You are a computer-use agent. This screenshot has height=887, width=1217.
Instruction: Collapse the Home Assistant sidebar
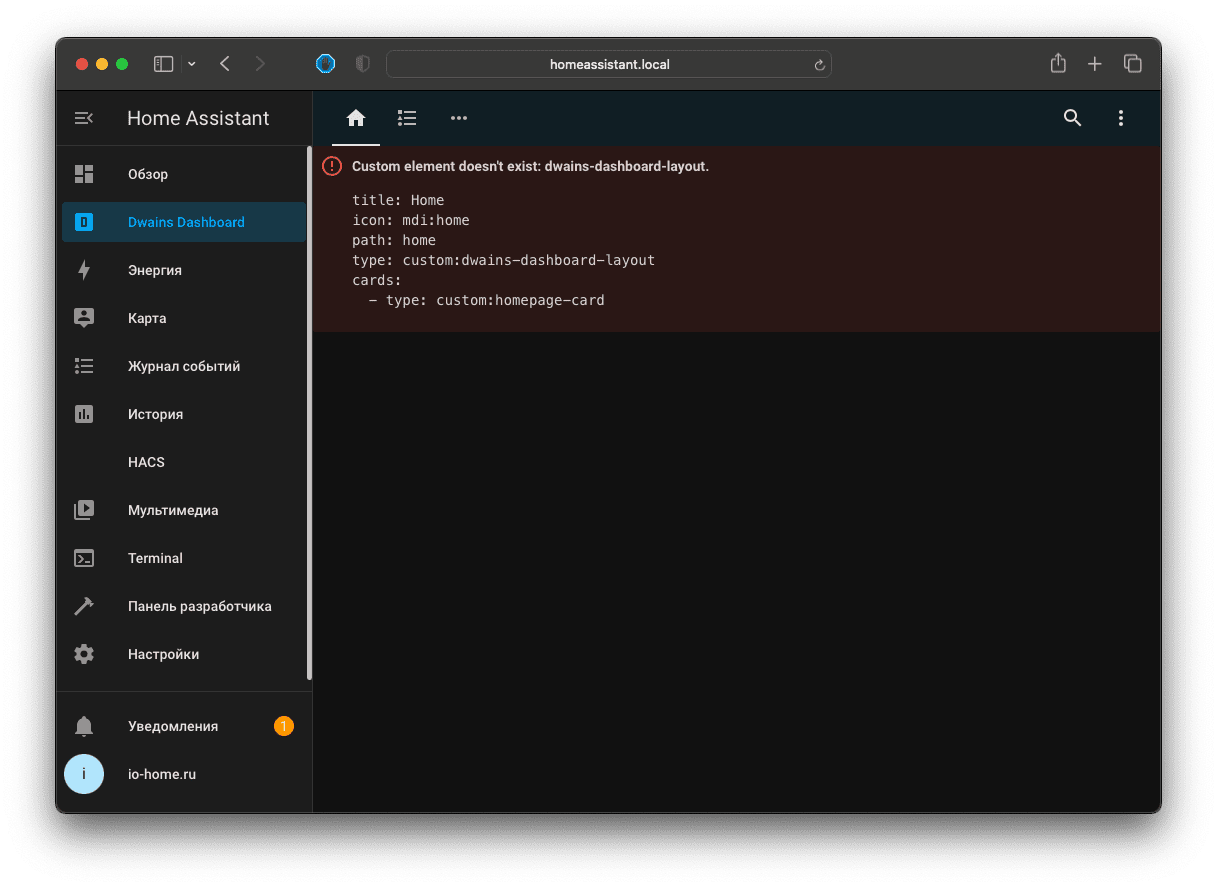click(x=84, y=118)
